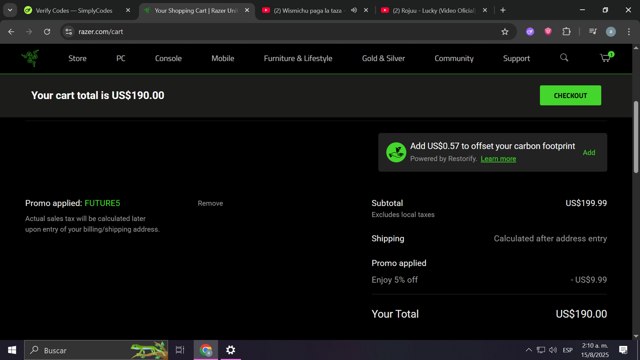Open the Store menu

[x=77, y=58]
